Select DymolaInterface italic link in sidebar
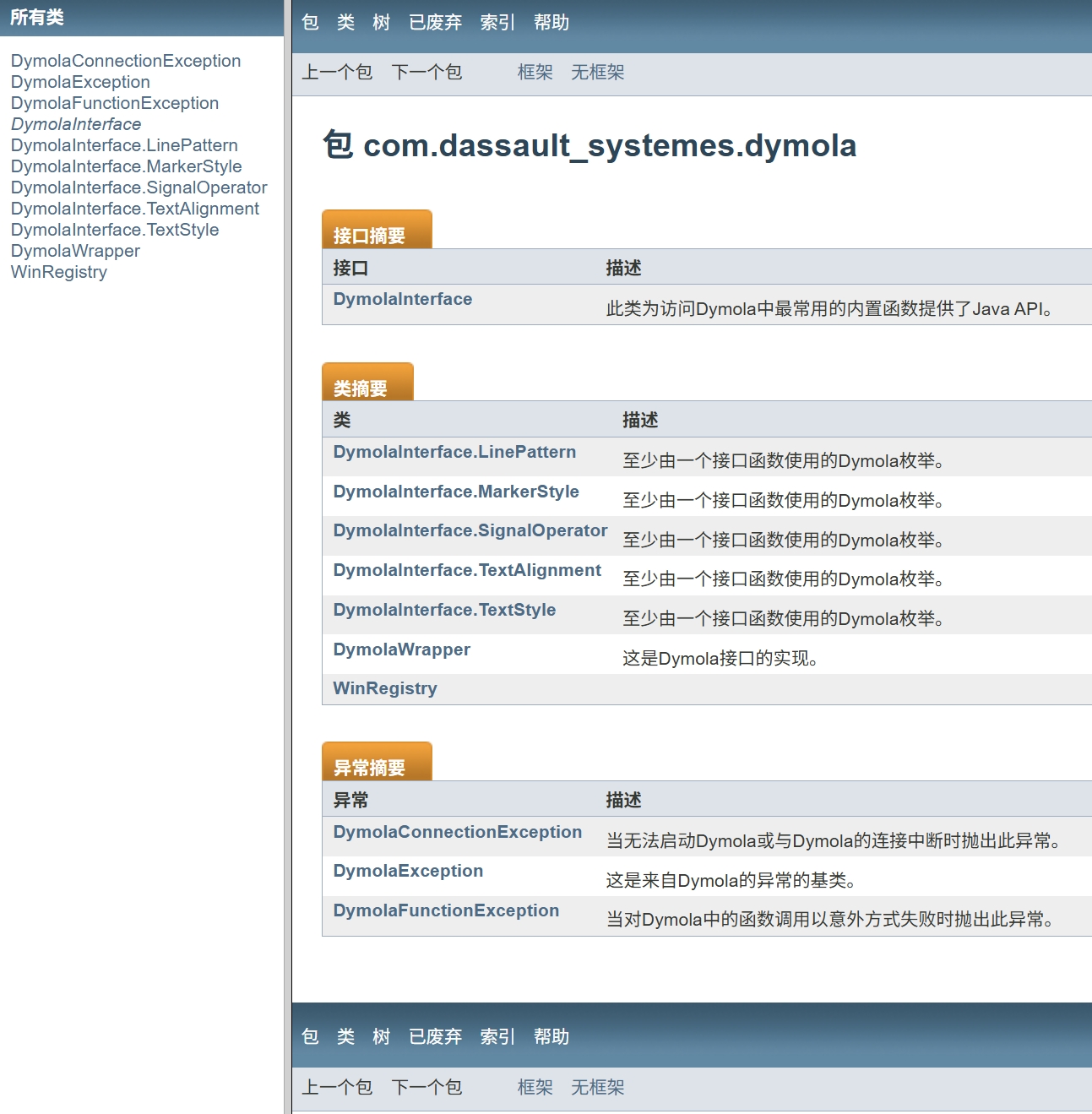The height and width of the screenshot is (1114, 1092). tap(76, 124)
